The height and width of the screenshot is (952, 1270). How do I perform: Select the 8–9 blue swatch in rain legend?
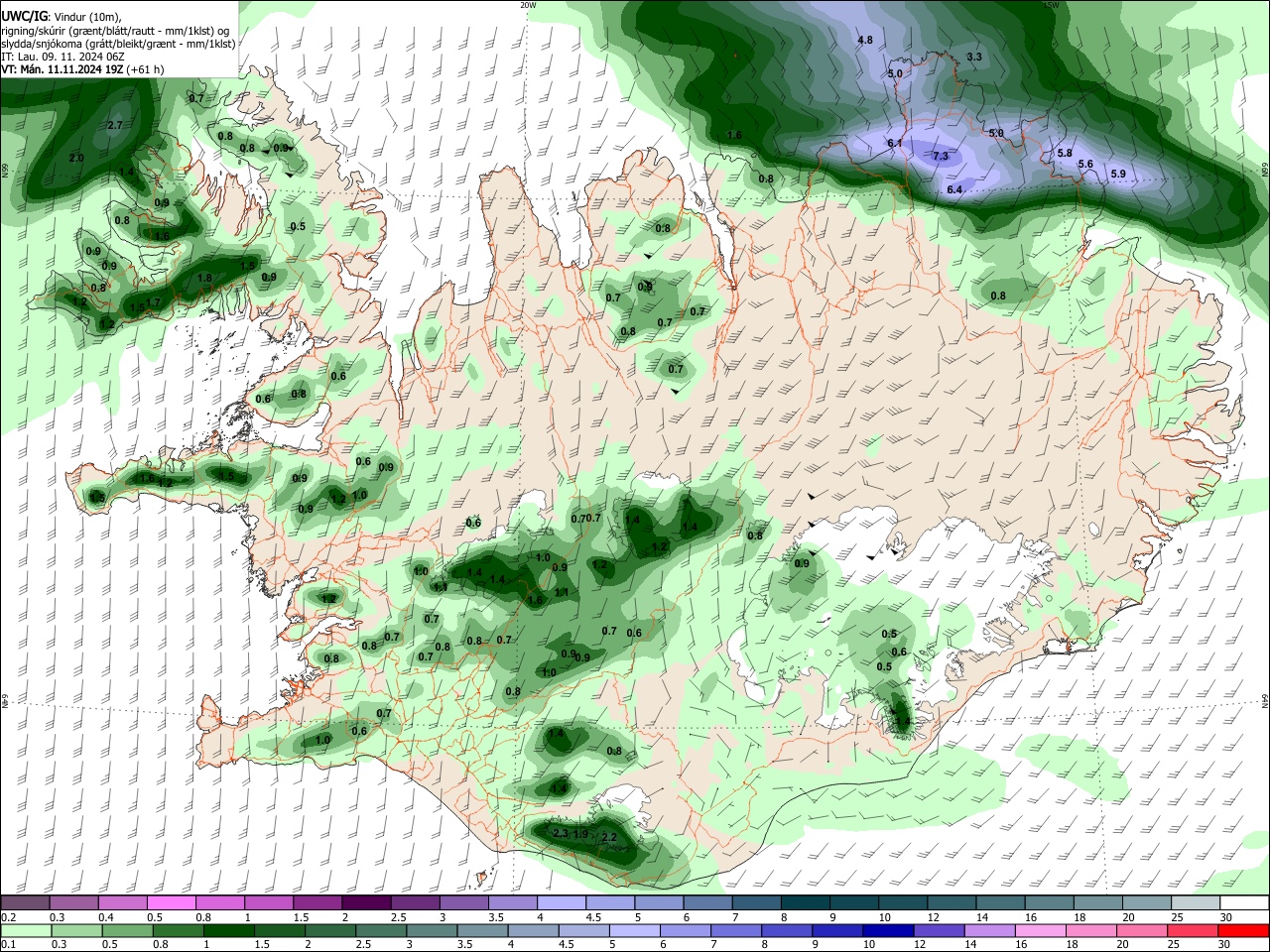tap(788, 931)
